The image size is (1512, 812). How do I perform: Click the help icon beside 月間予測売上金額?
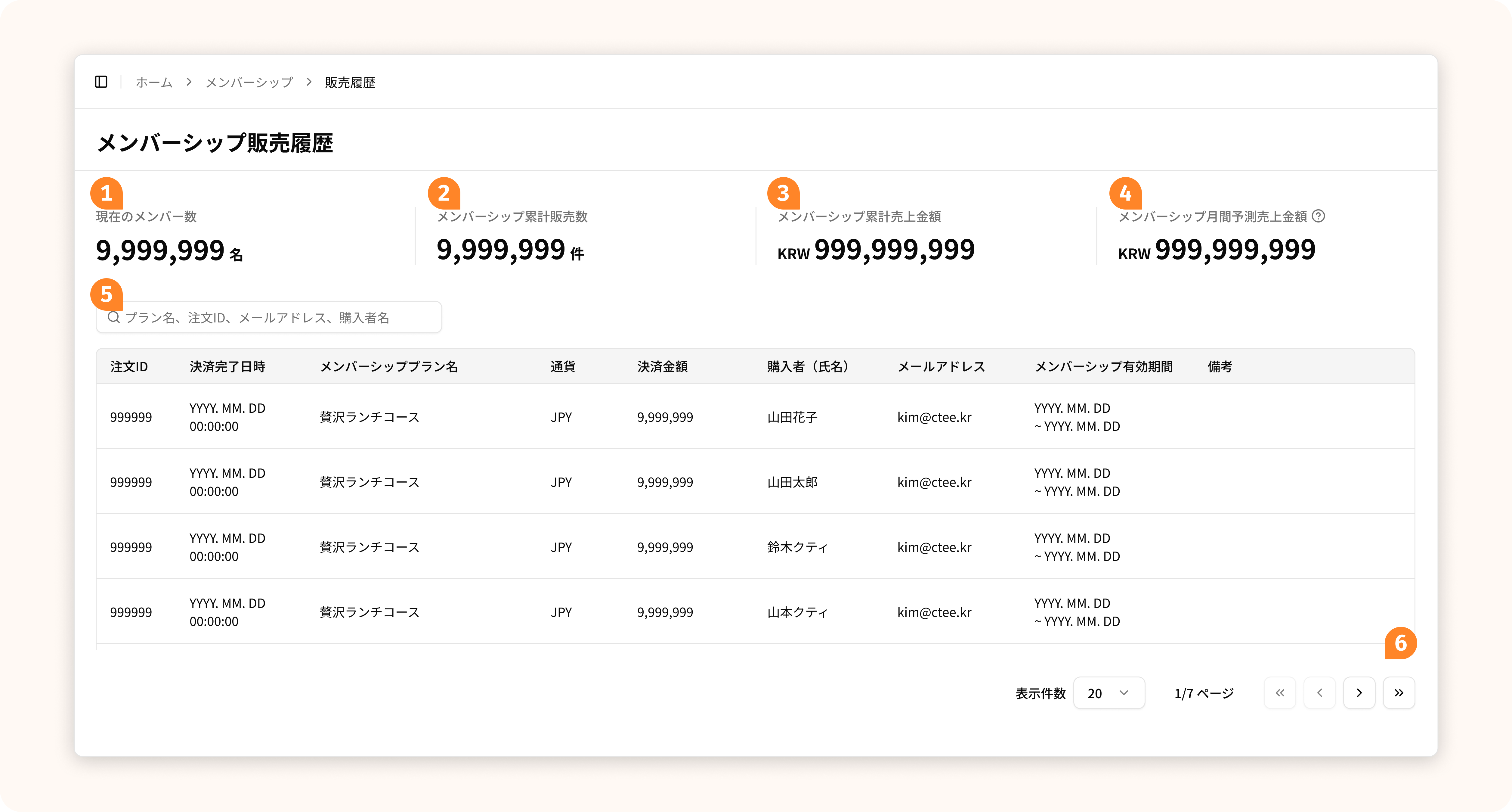click(1318, 216)
